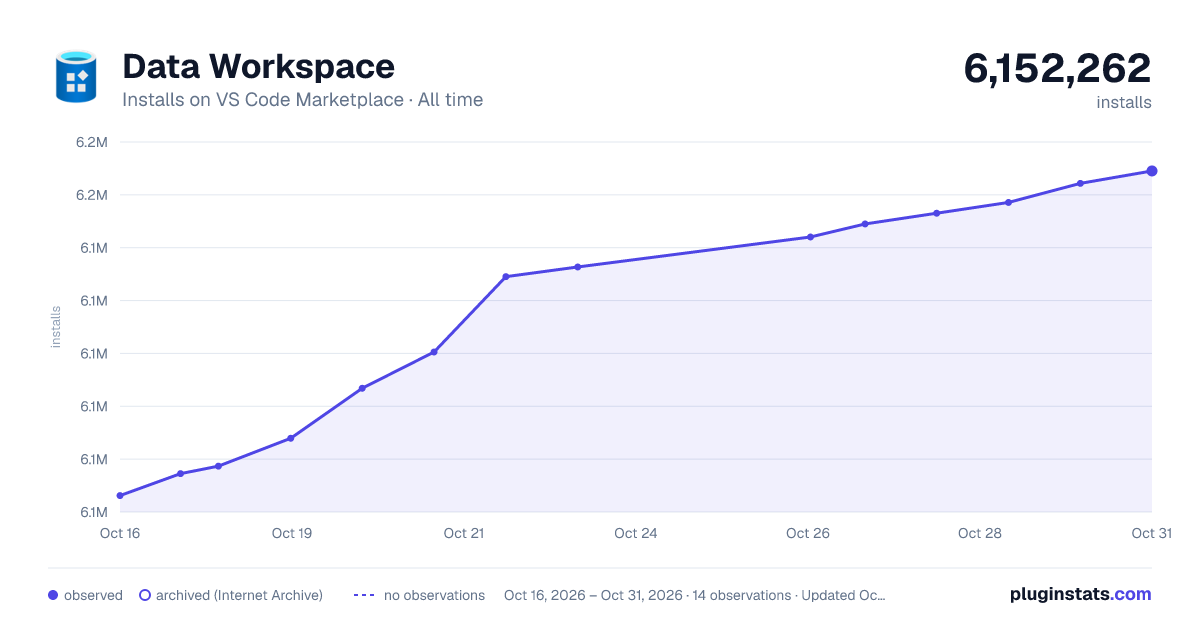The width and height of the screenshot is (1200, 630).
Task: Click the 'Oct 16' x-axis label
Action: (x=120, y=533)
